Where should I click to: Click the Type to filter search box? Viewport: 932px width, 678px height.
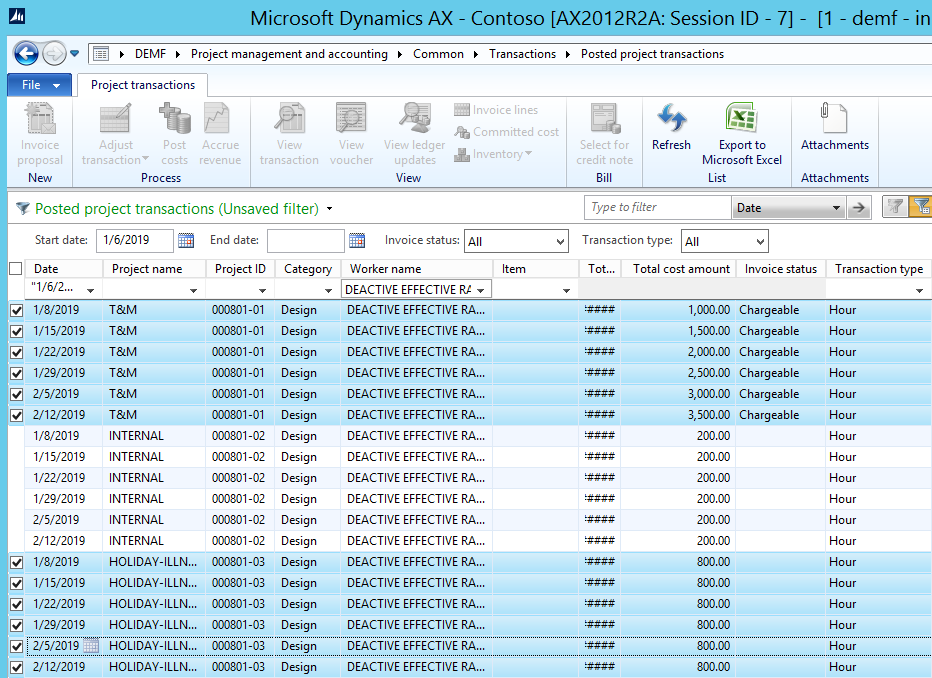click(657, 208)
